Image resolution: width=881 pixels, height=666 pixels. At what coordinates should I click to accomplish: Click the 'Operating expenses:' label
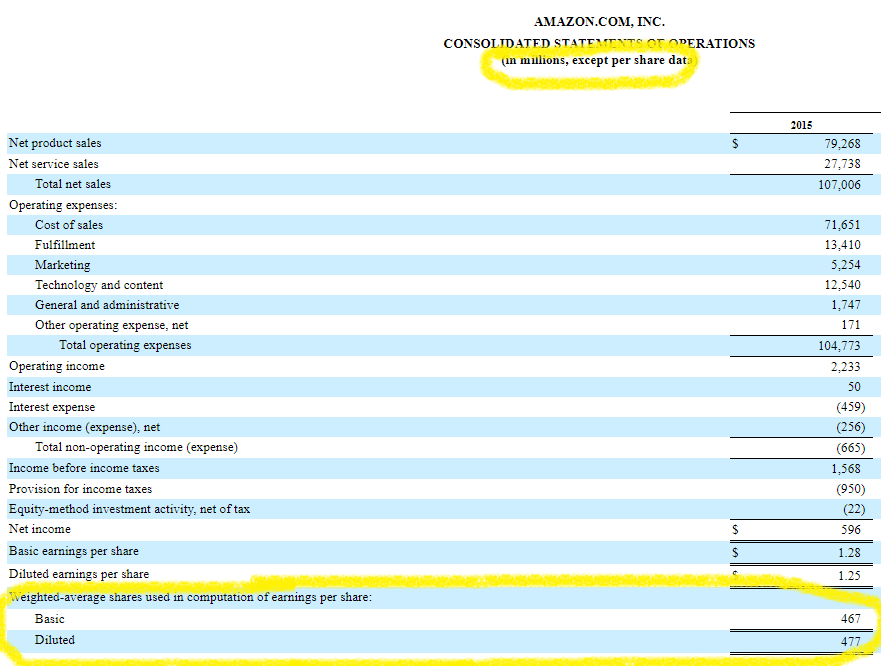(63, 205)
